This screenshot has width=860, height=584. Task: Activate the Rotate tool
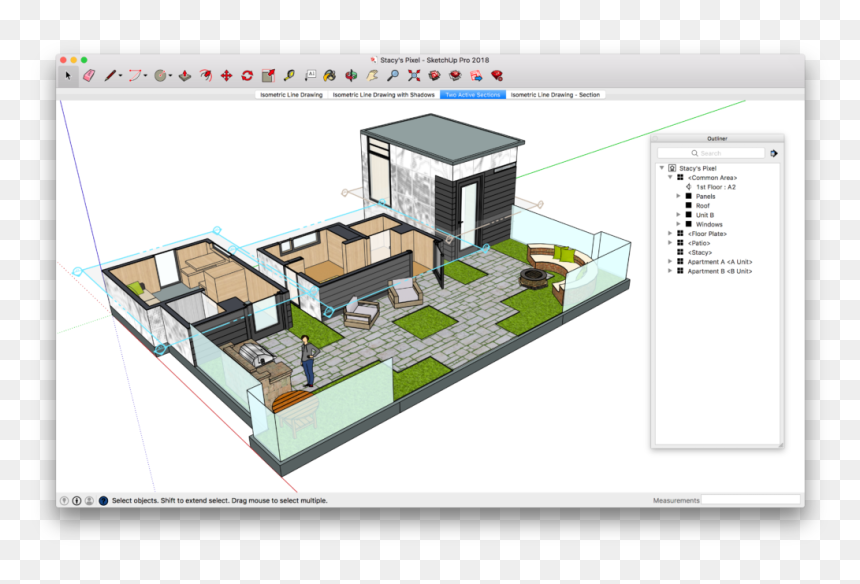[247, 76]
